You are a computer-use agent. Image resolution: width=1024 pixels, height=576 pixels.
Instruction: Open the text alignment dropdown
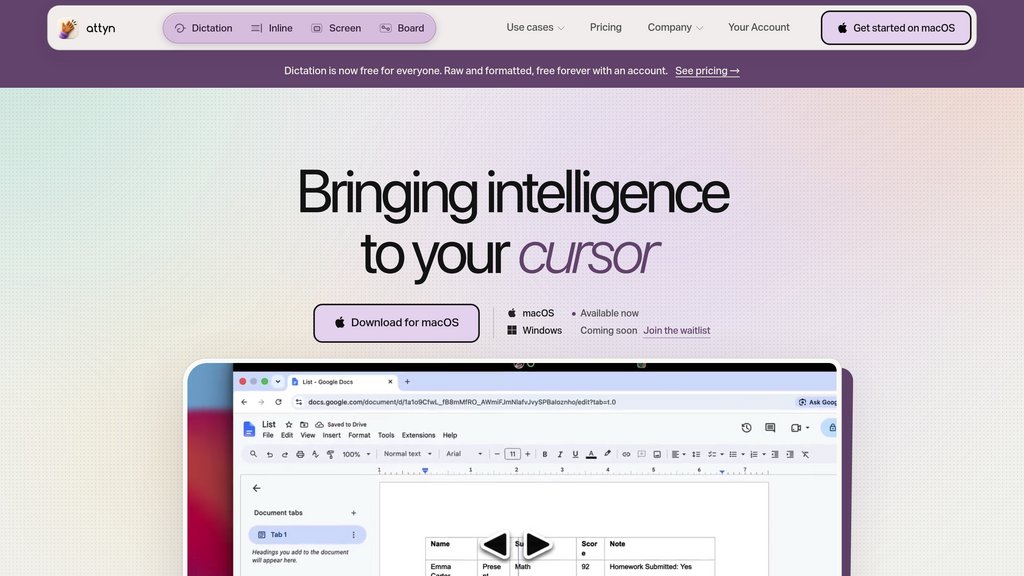(679, 455)
